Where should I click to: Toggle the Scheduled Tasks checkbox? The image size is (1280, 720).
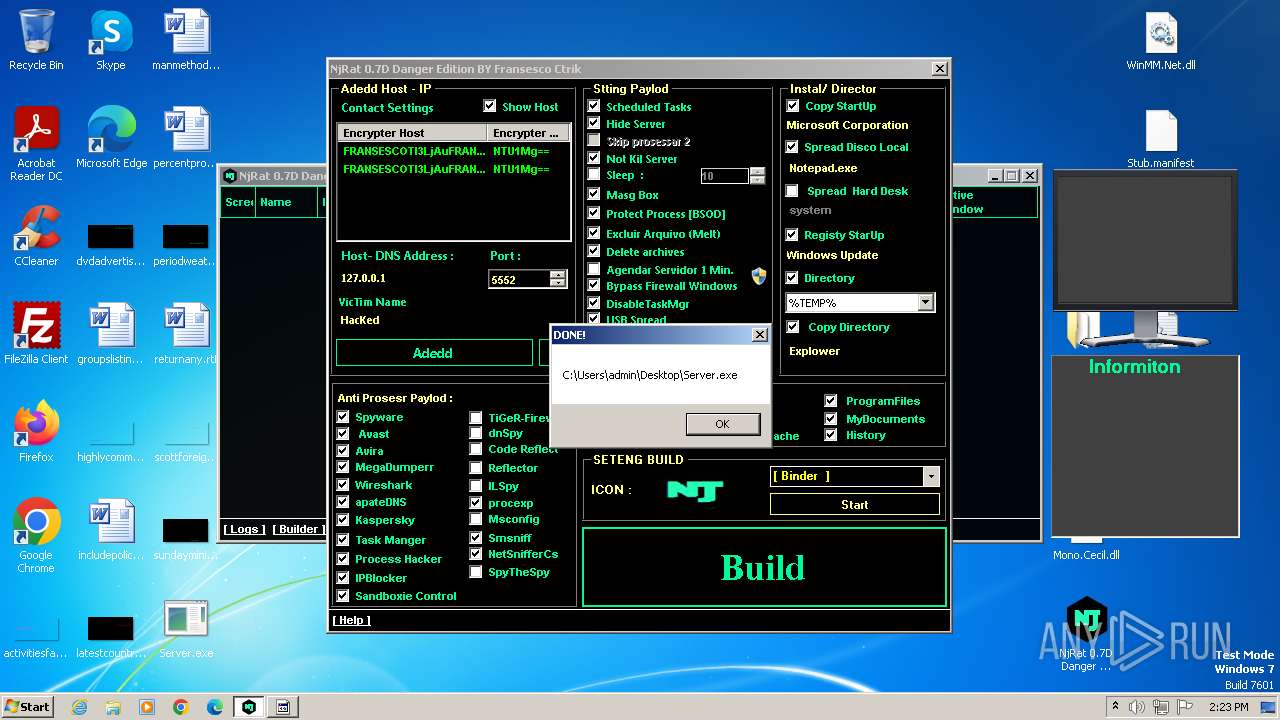point(594,106)
